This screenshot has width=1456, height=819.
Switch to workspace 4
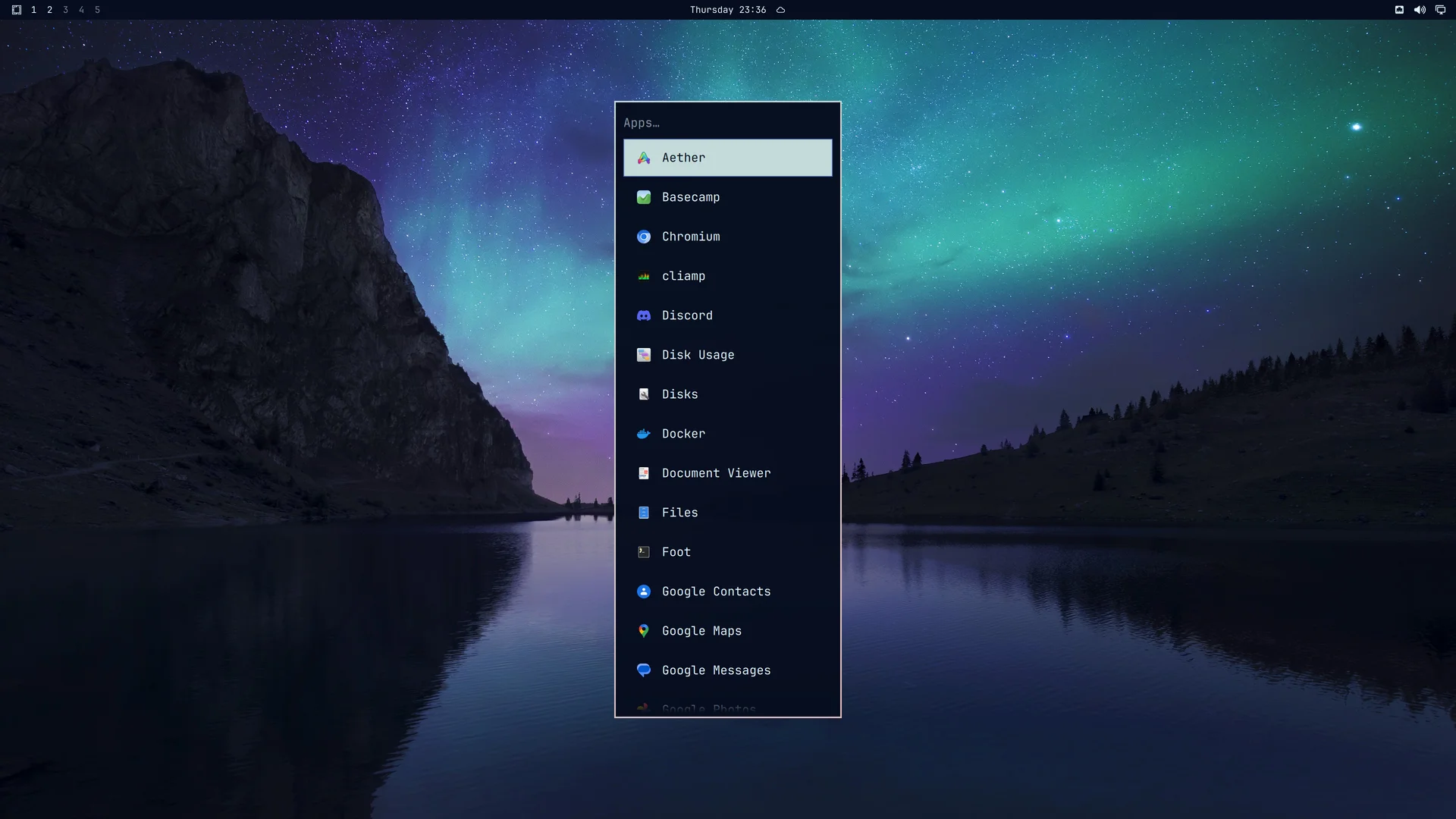[82, 10]
